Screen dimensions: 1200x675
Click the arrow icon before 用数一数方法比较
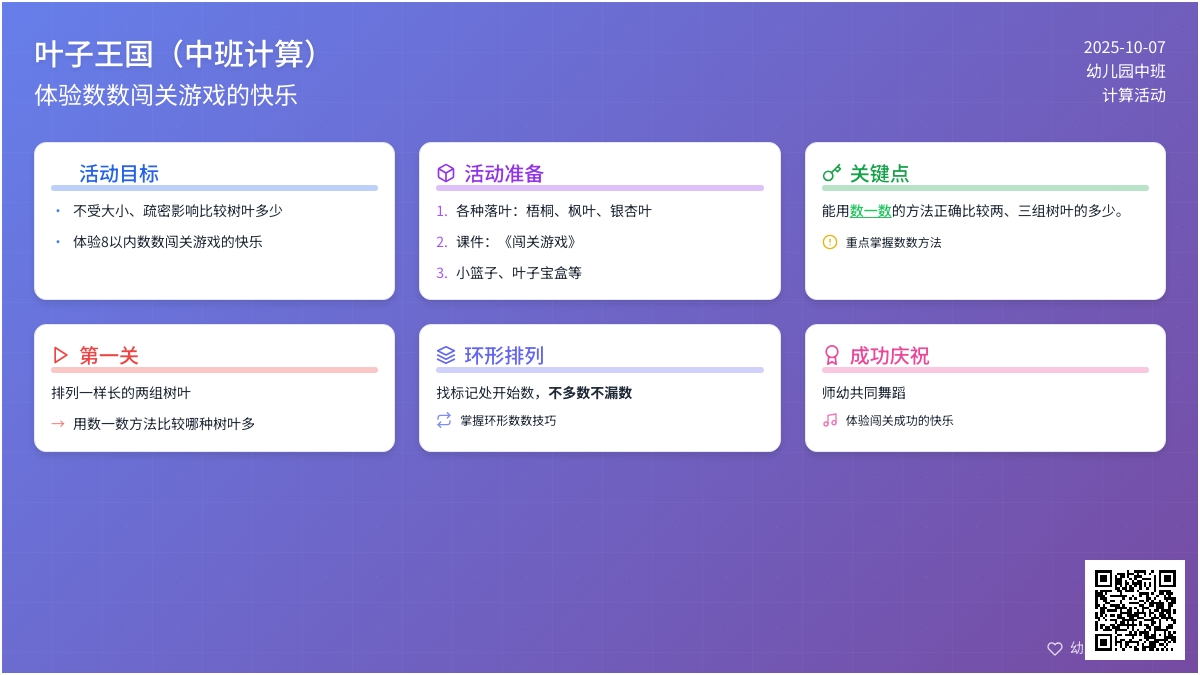point(58,424)
